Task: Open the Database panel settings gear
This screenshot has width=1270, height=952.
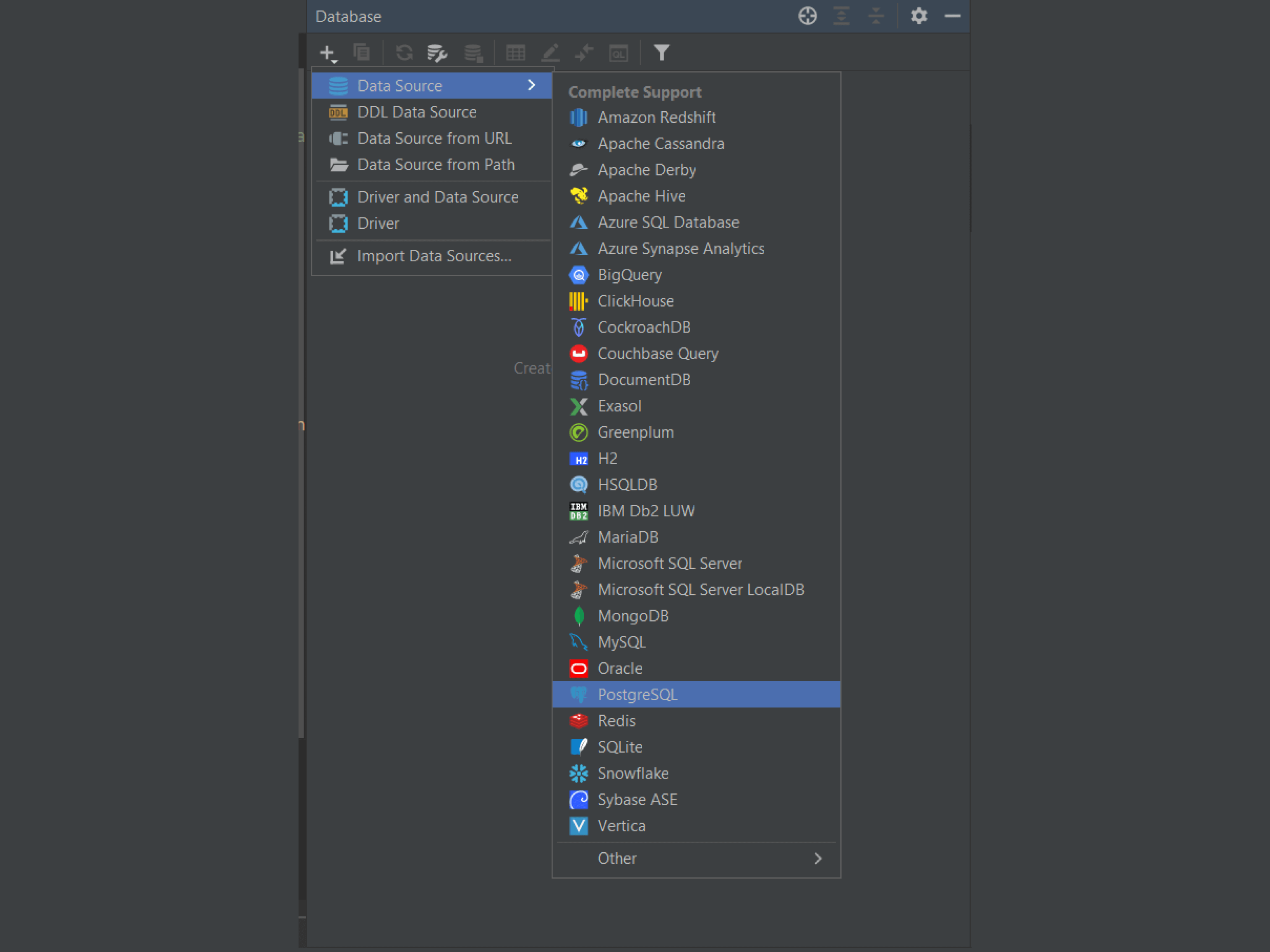Action: click(919, 16)
